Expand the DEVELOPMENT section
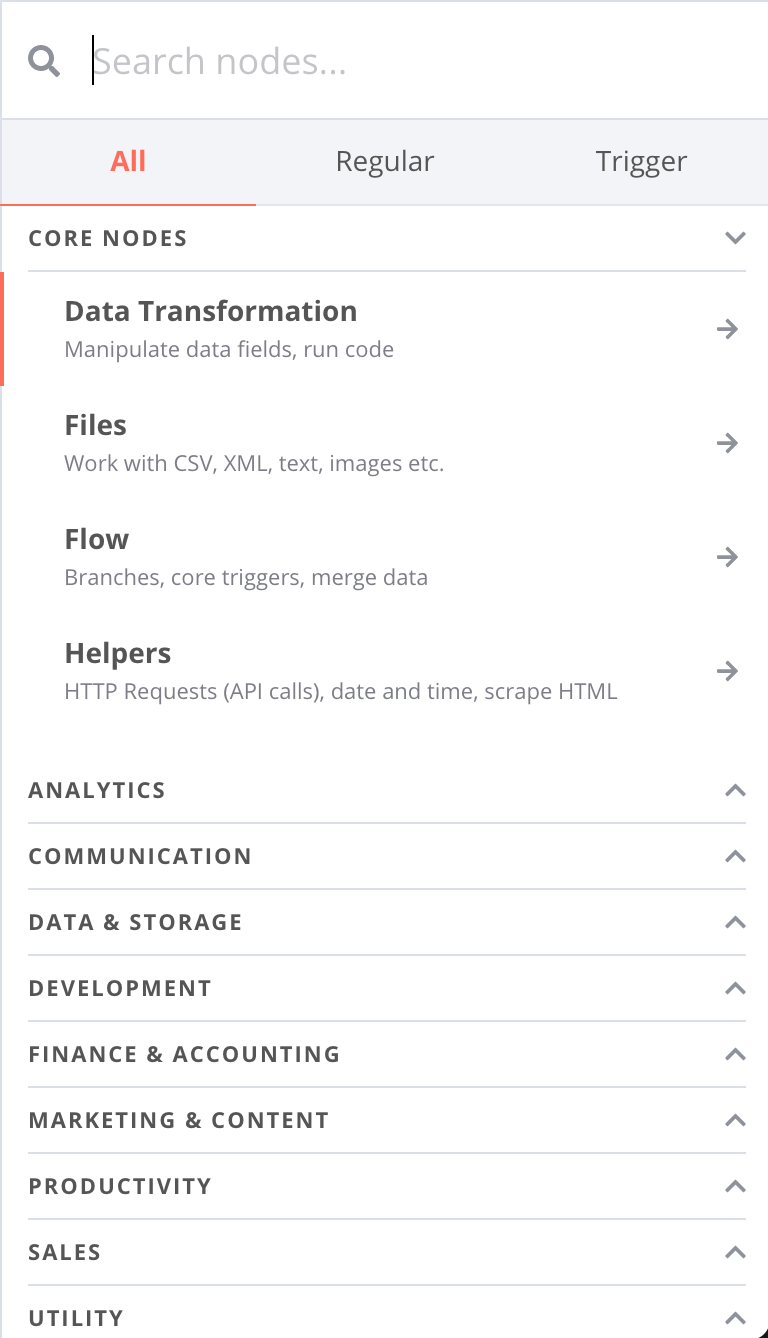This screenshot has height=1338, width=768. click(x=735, y=988)
